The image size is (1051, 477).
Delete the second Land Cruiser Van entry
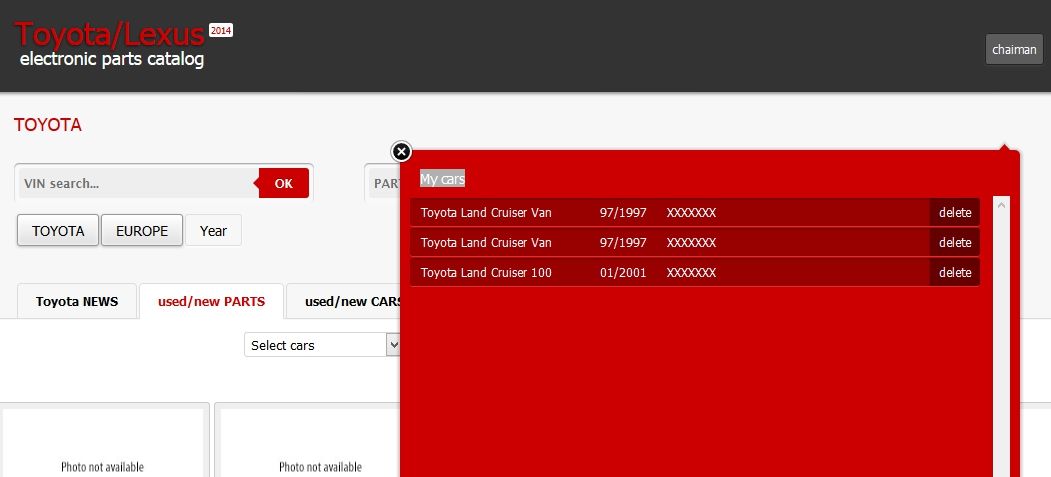tap(954, 242)
